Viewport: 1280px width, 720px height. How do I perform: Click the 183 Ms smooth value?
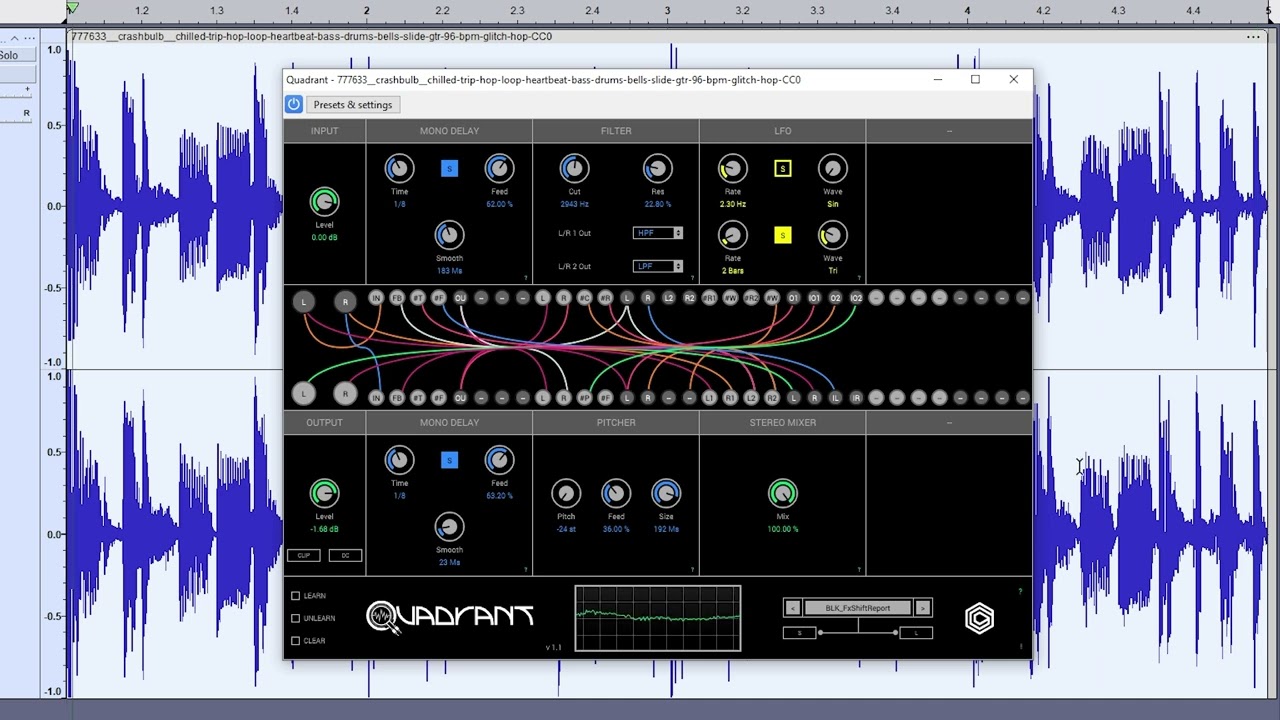tap(449, 271)
